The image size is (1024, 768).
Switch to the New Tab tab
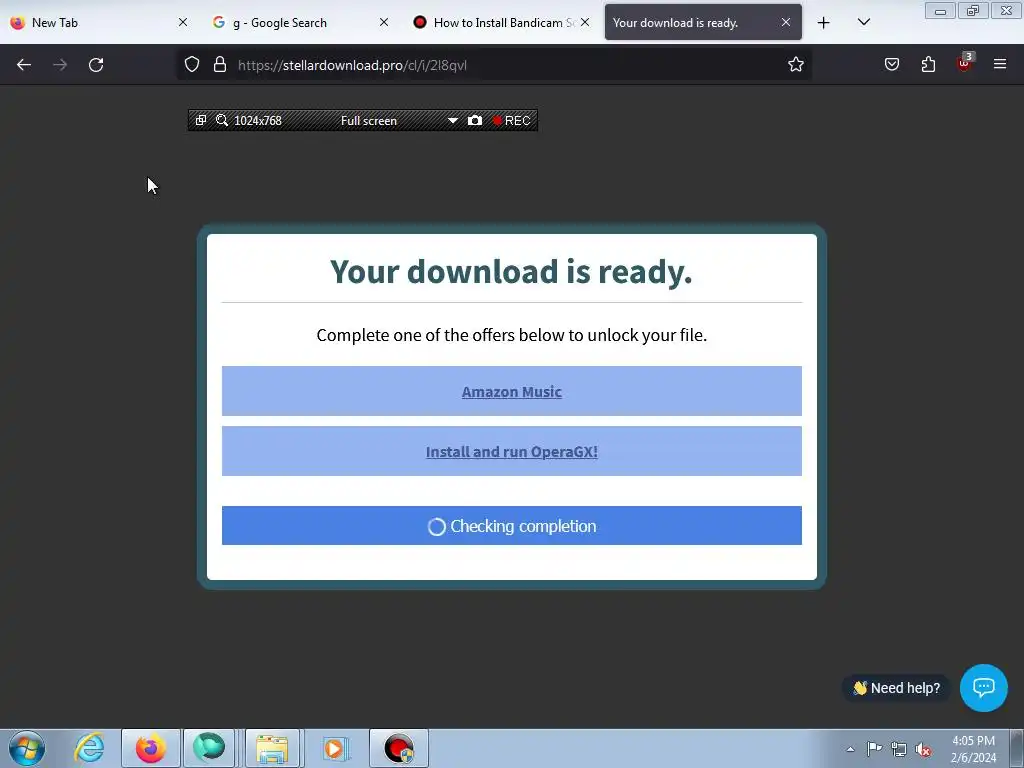(x=99, y=23)
